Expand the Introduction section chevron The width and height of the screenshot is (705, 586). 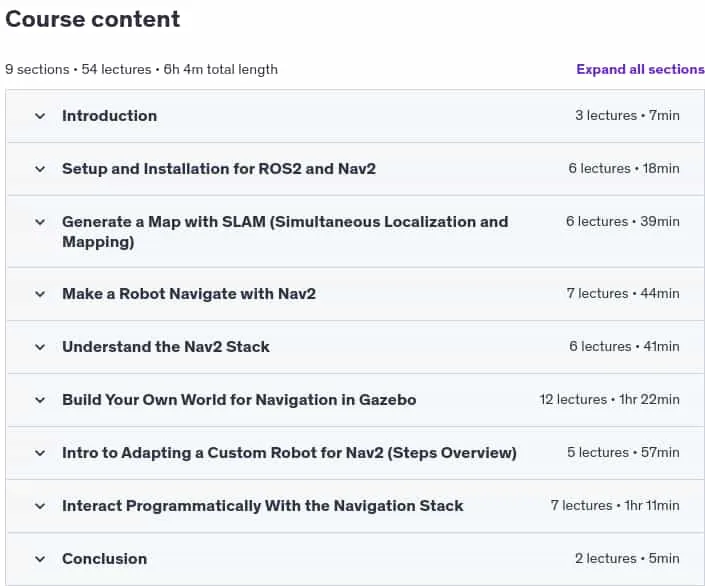40,116
